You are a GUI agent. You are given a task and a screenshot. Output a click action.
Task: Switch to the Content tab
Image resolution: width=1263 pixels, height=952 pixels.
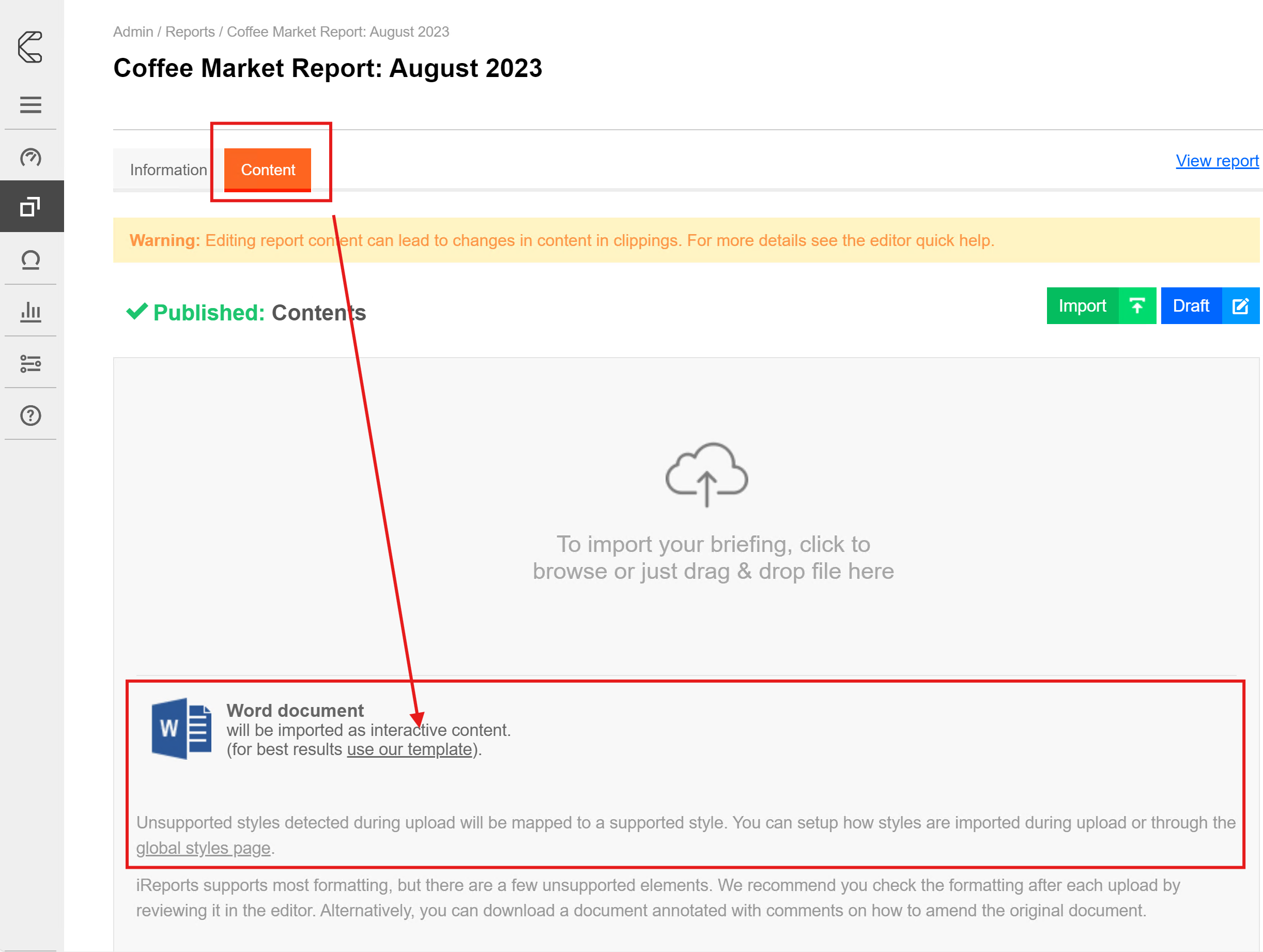(x=268, y=169)
